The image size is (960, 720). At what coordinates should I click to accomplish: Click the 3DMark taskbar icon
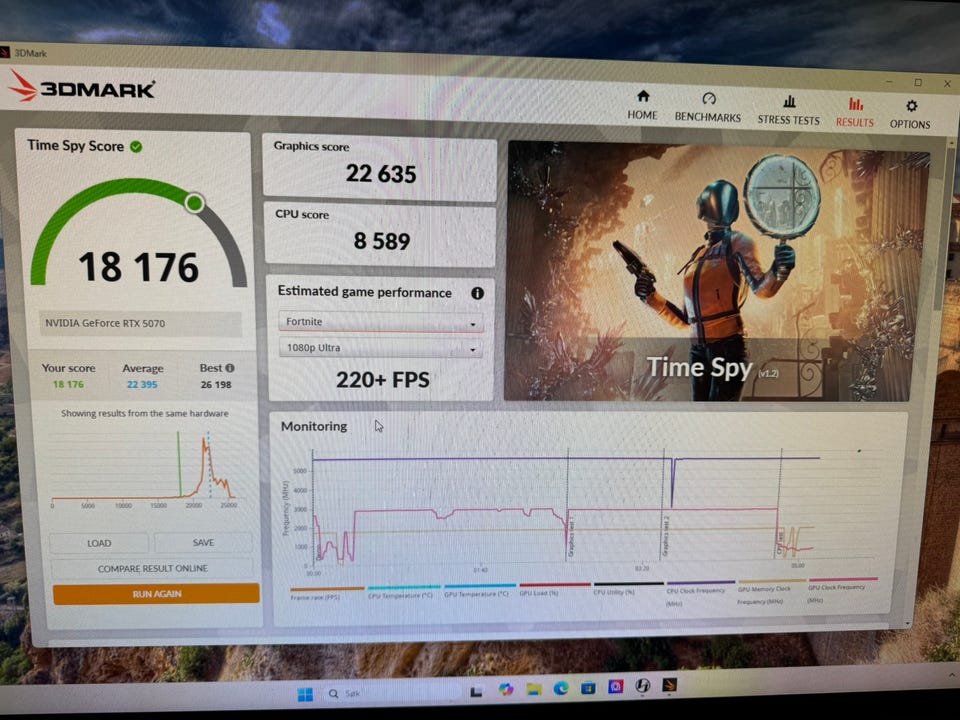point(669,685)
